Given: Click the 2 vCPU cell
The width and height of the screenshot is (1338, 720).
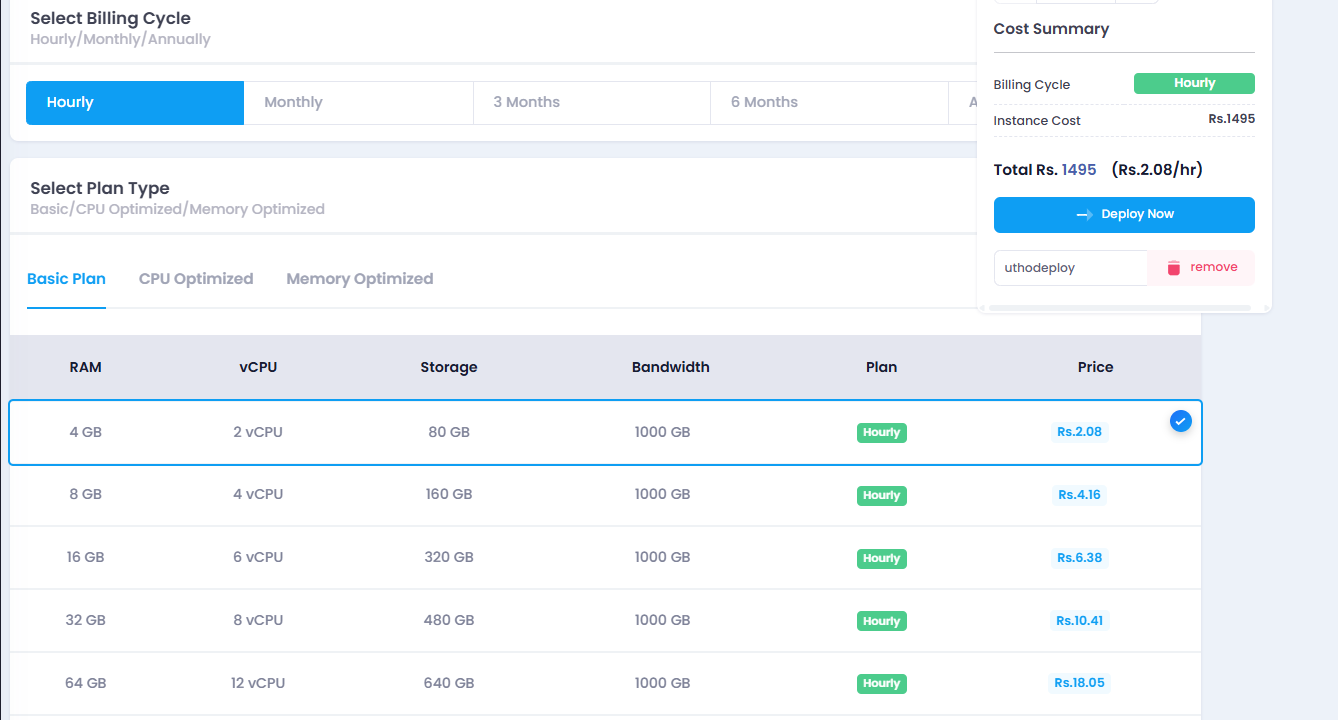Looking at the screenshot, I should 258,433.
